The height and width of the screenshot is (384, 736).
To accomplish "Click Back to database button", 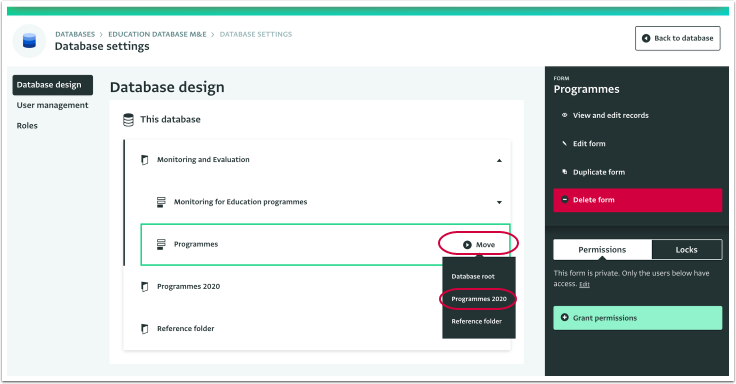I will (x=677, y=38).
